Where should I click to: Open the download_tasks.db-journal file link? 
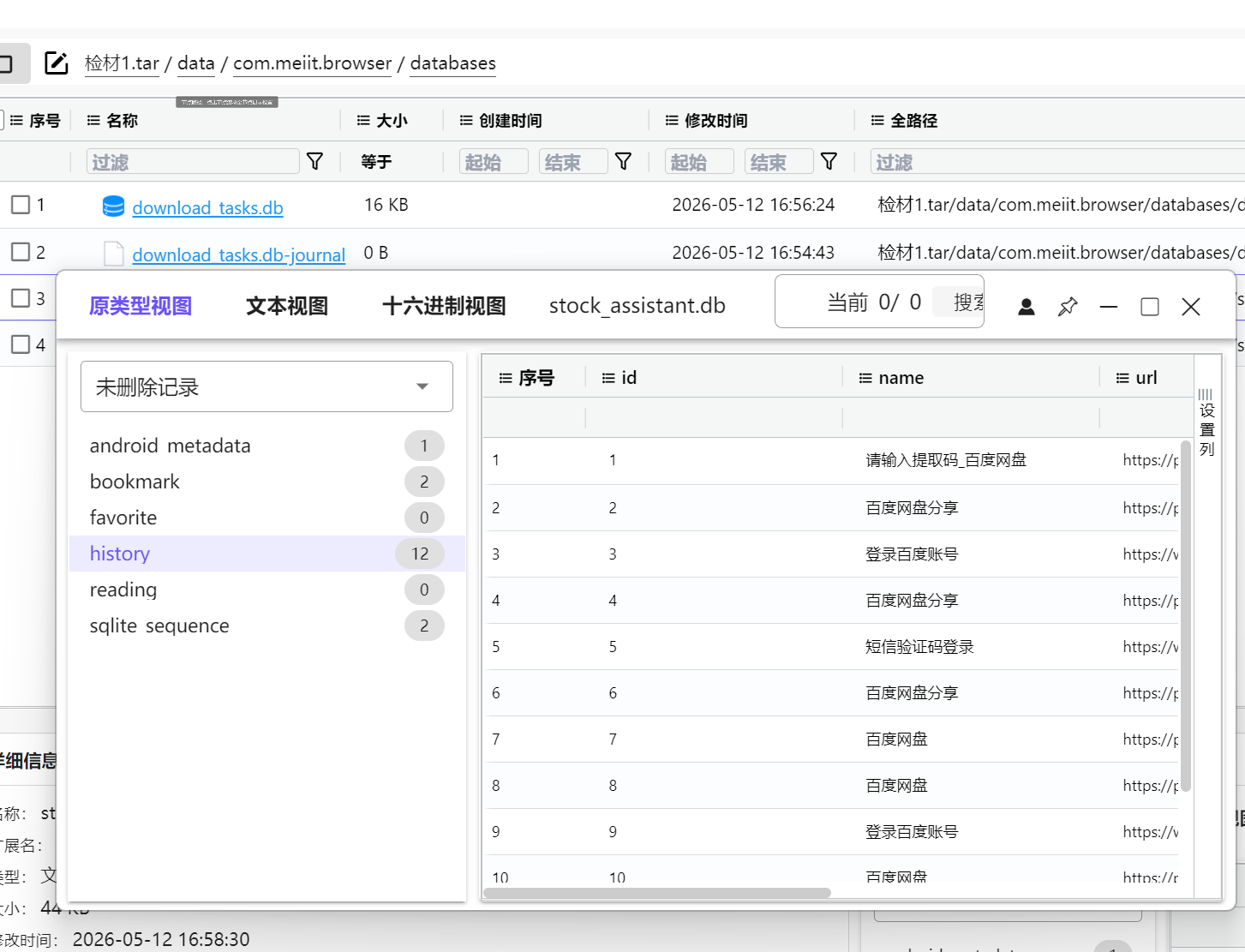[x=239, y=254]
